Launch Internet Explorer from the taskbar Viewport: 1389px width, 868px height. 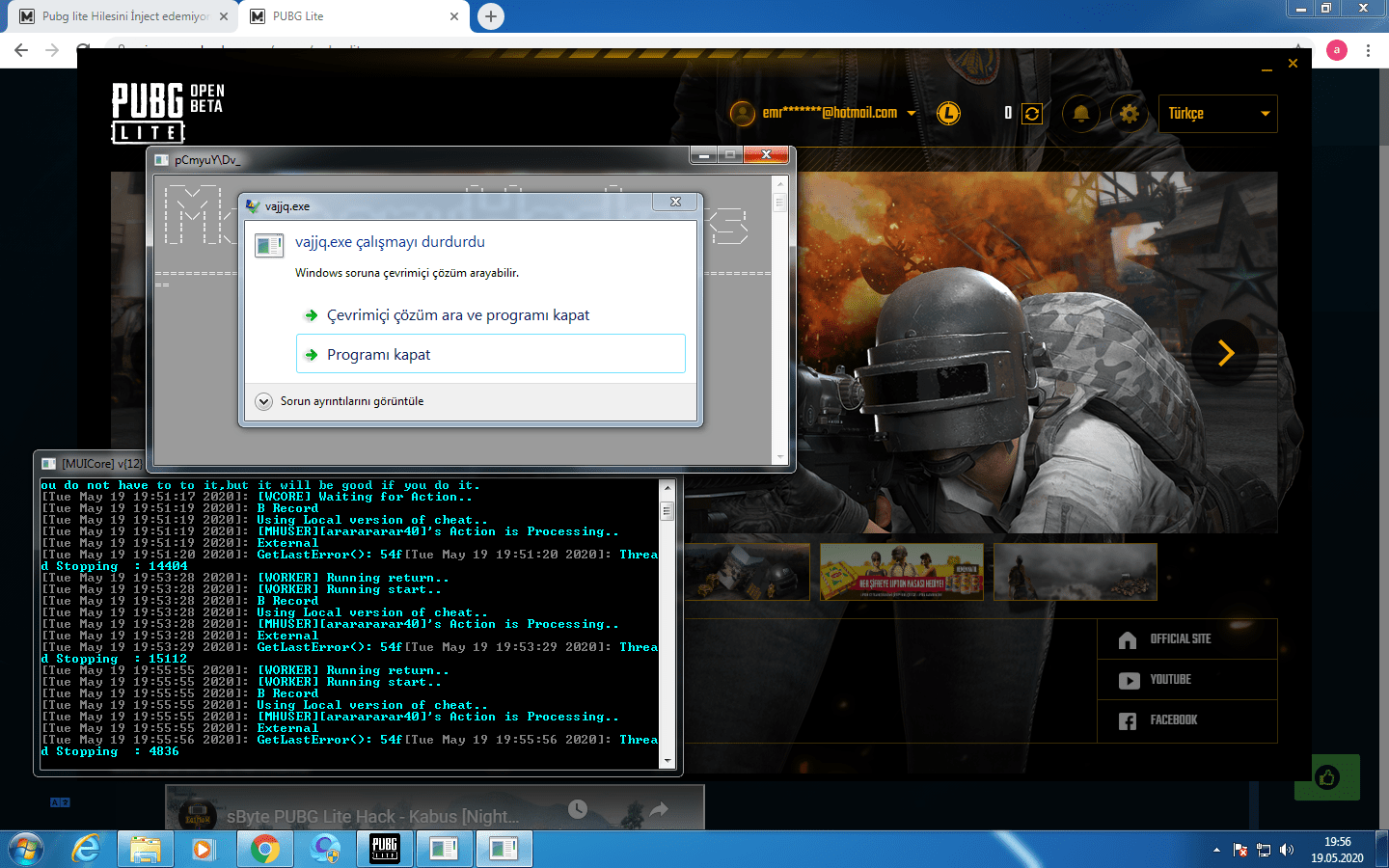pos(87,849)
